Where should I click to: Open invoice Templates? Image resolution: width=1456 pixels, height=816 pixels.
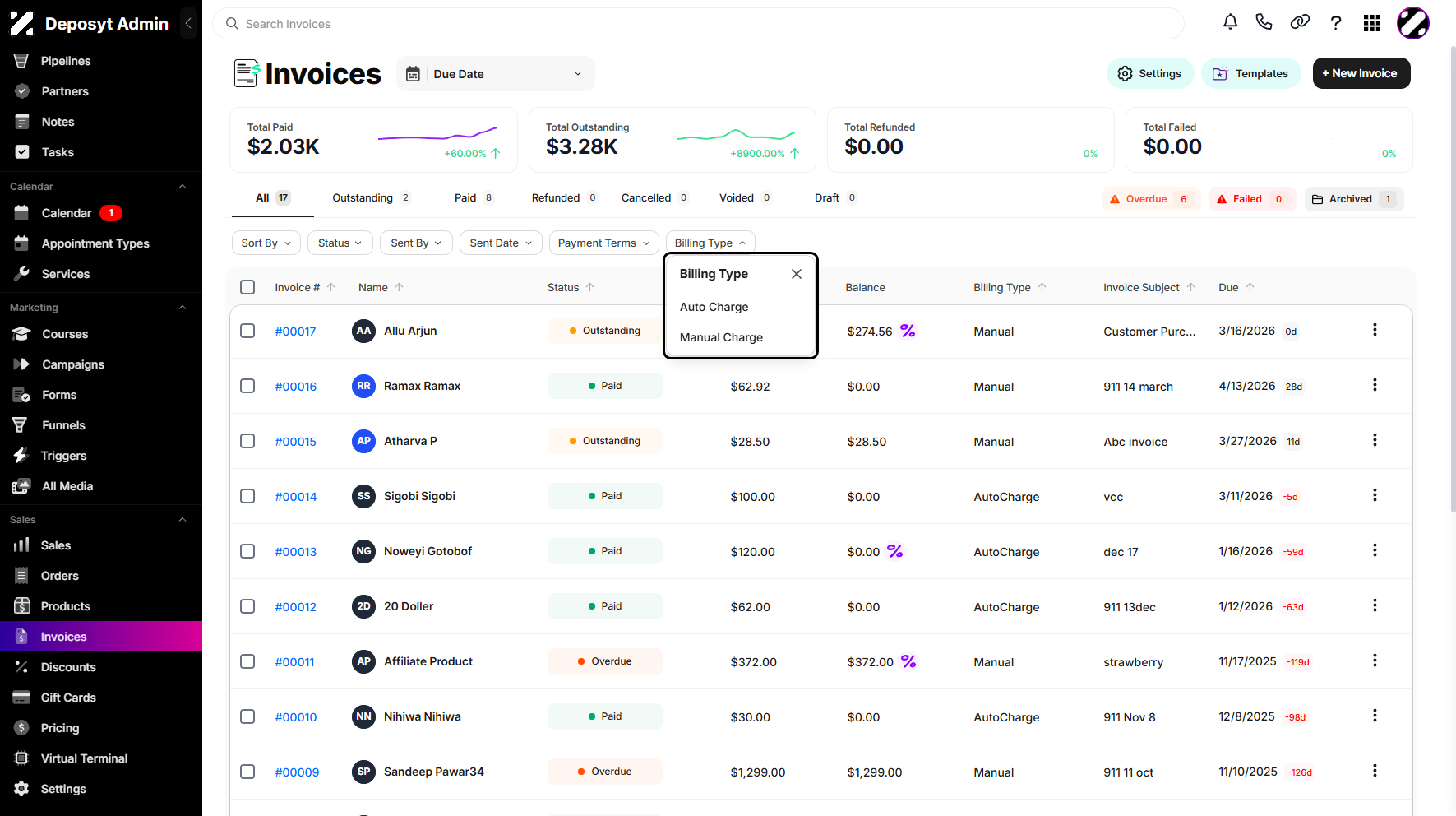pyautogui.click(x=1250, y=73)
